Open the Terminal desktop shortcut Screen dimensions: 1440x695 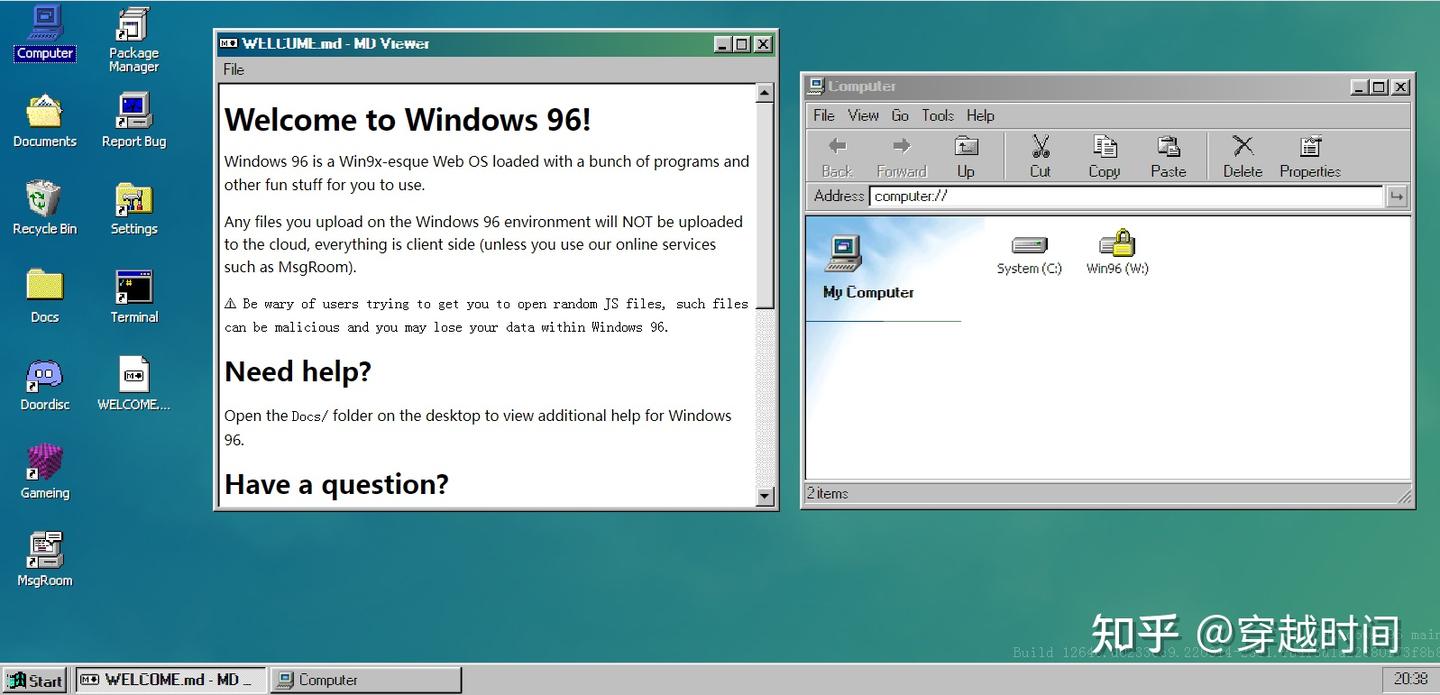(x=134, y=296)
